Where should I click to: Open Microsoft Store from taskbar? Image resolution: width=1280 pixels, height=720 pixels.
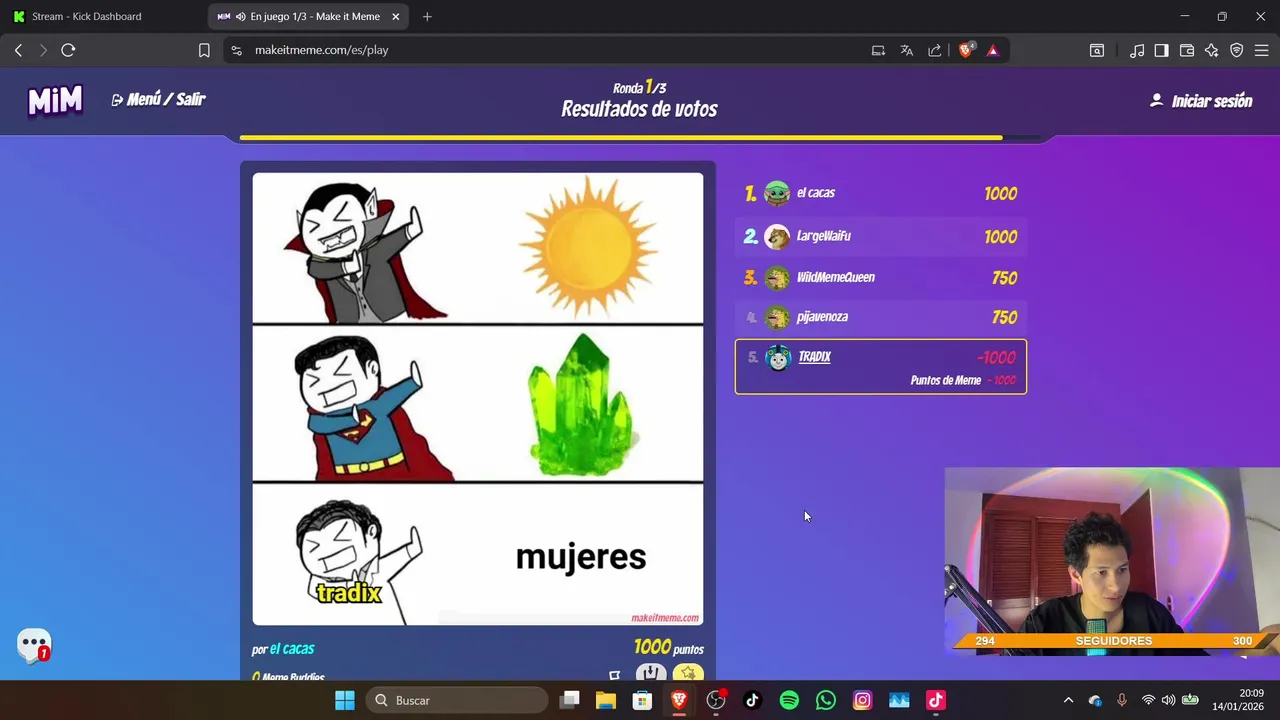click(642, 700)
